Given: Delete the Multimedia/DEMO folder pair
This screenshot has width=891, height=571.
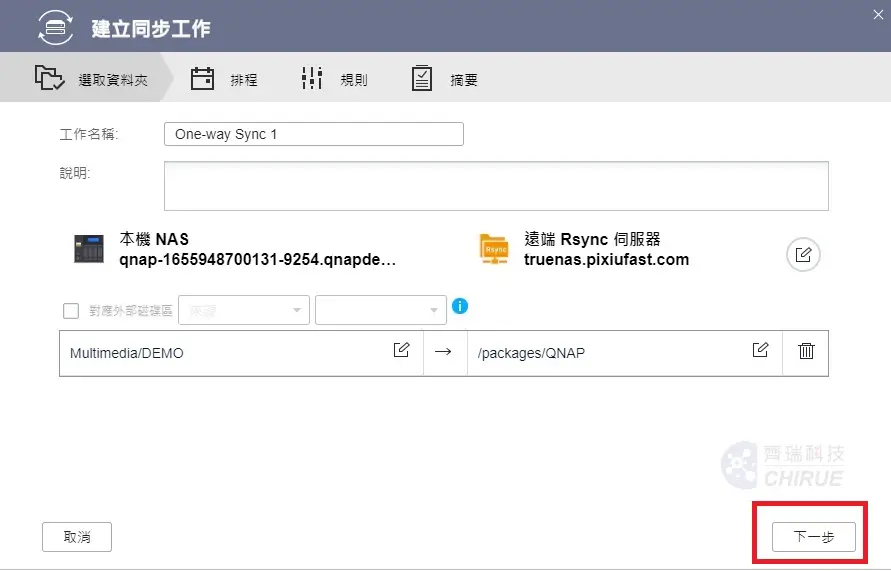Looking at the screenshot, I should tap(806, 351).
